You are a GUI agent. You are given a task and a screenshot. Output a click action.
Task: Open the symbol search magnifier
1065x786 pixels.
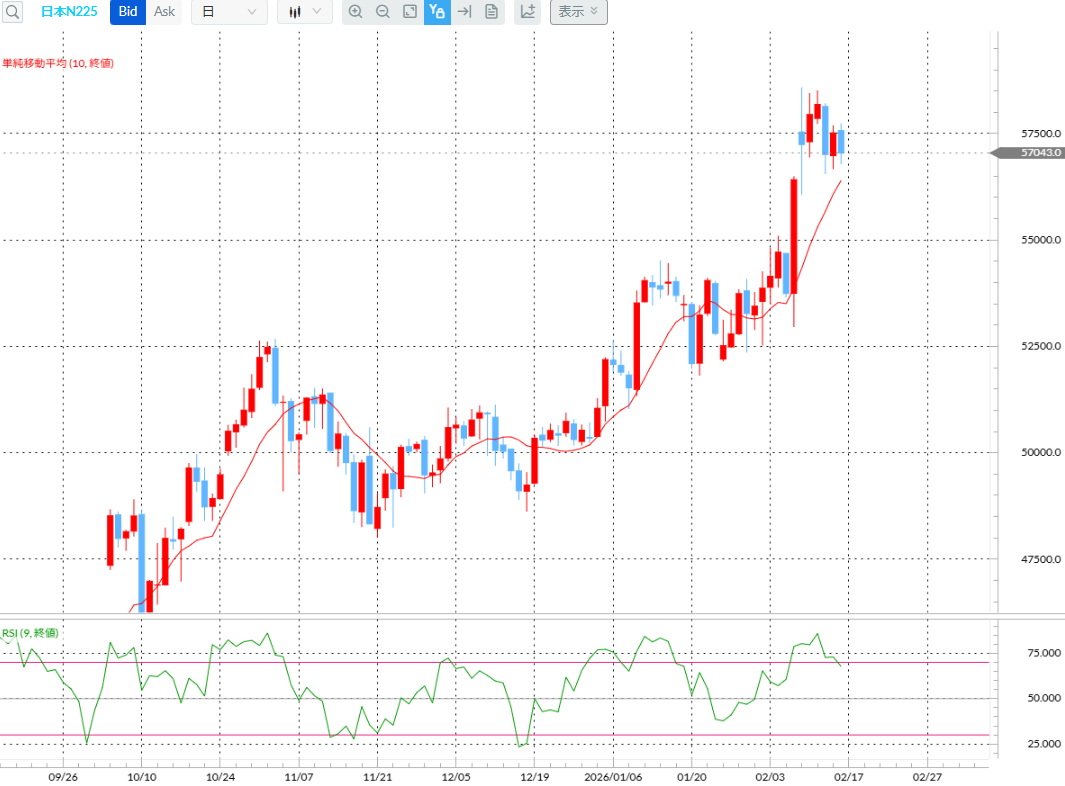[x=12, y=12]
